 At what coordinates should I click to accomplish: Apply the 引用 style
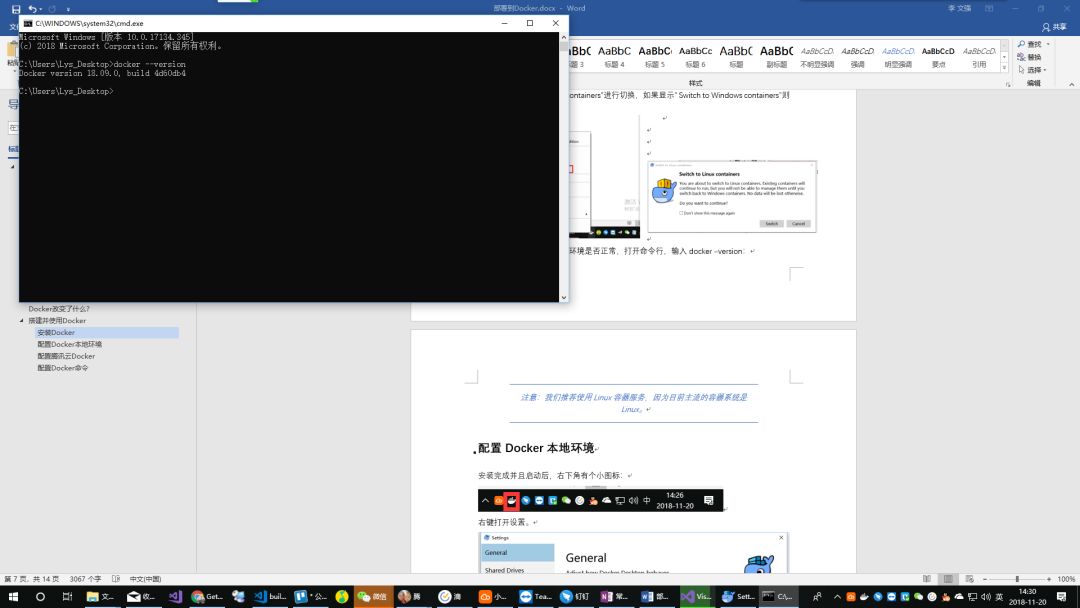click(979, 57)
